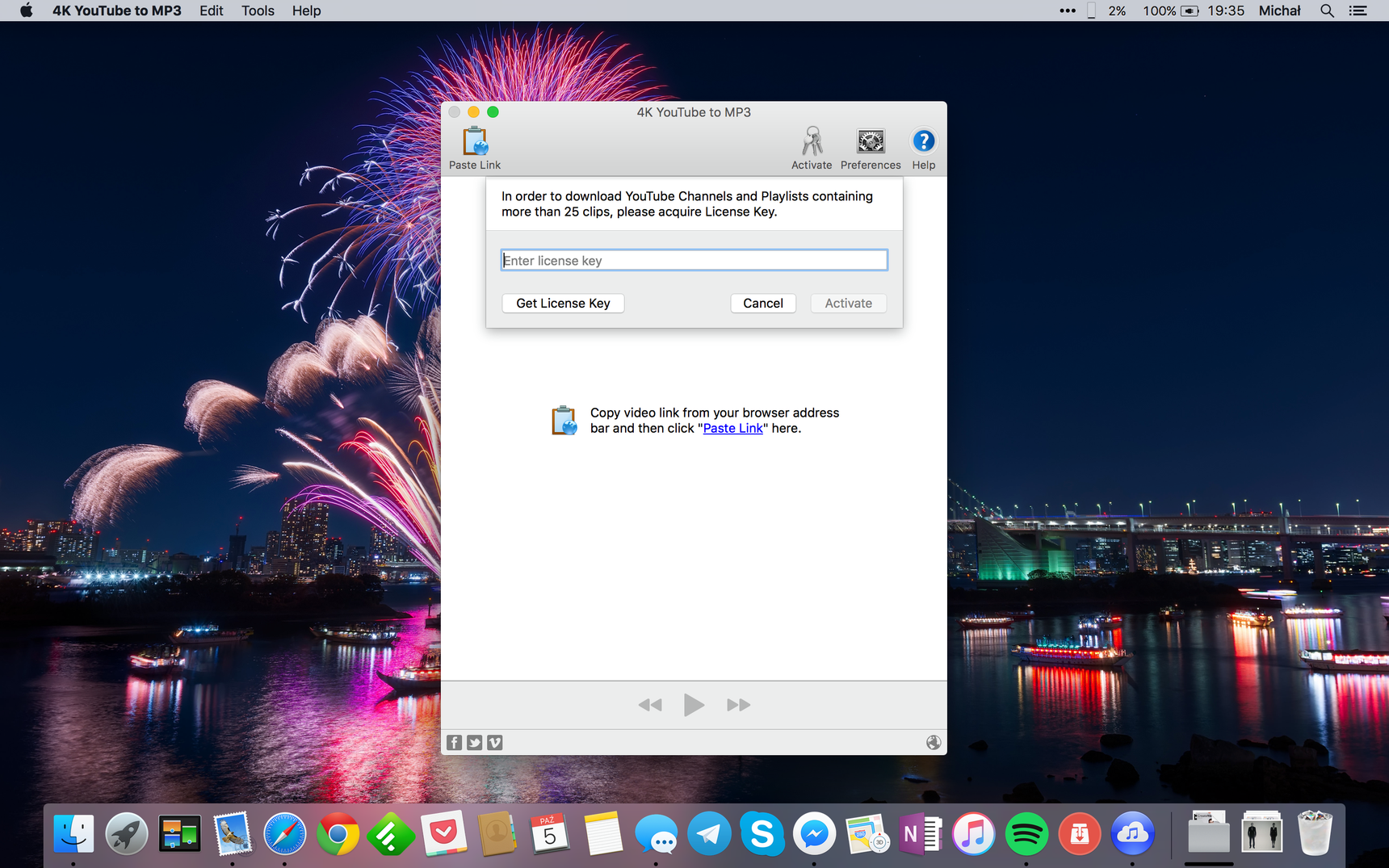
Task: Click the Get License Key button
Action: [x=563, y=304]
